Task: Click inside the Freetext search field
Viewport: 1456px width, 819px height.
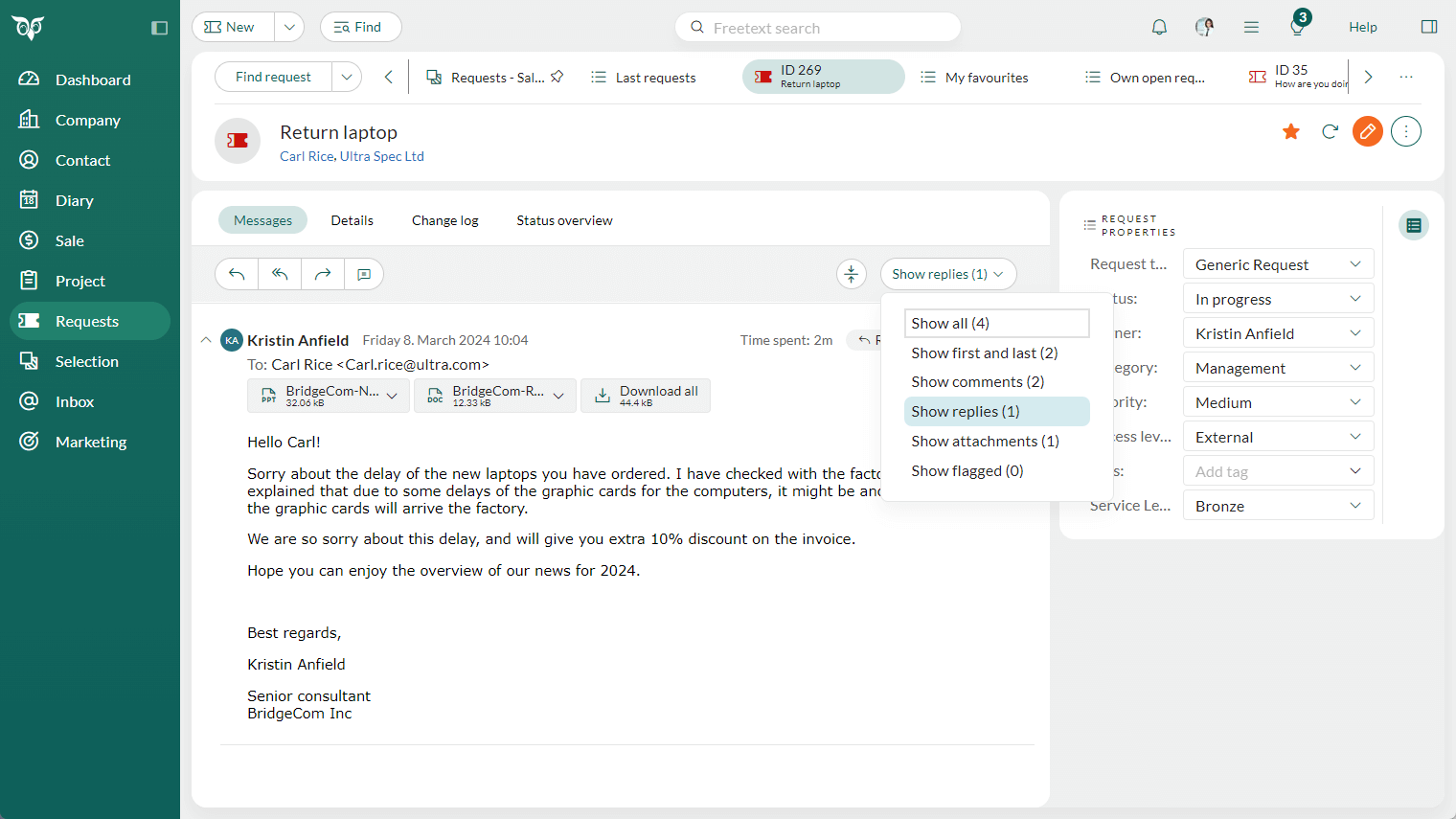Action: point(817,27)
